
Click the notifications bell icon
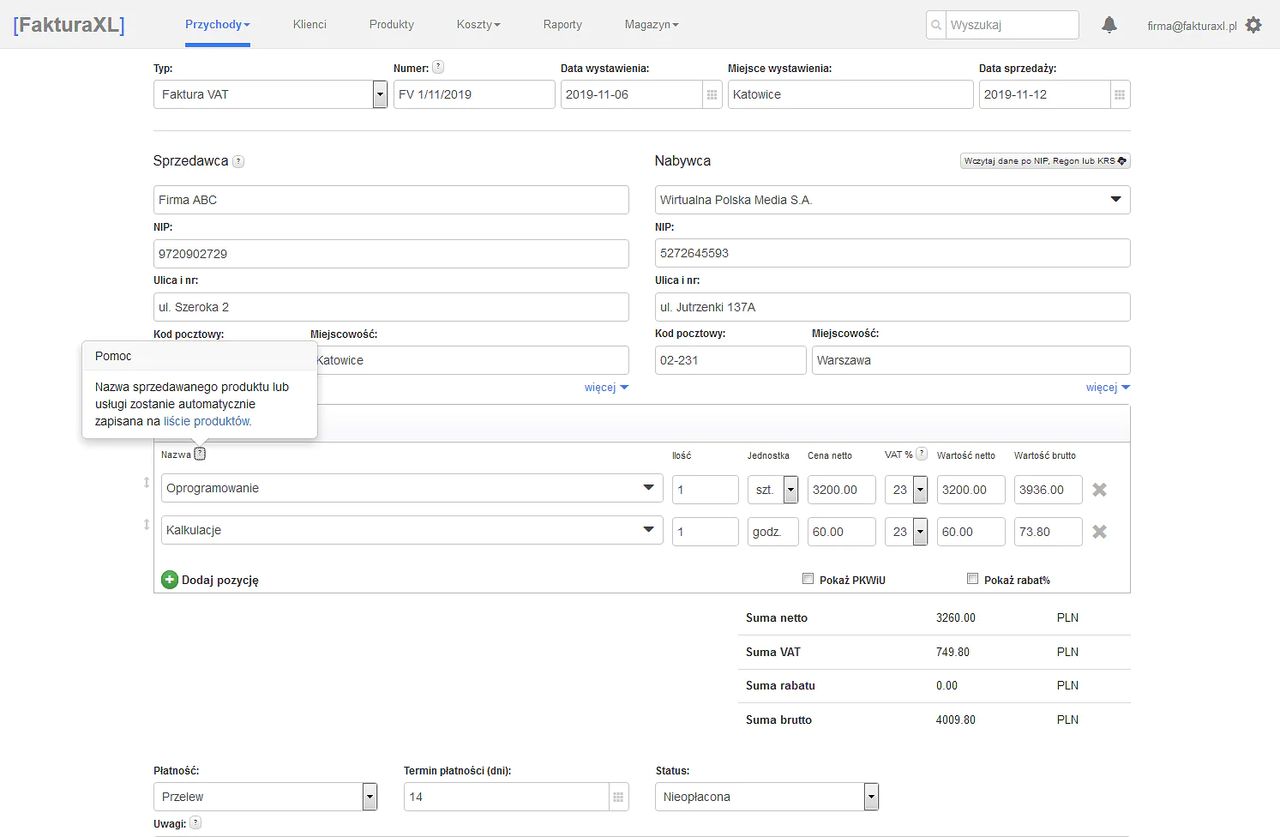[x=1109, y=25]
